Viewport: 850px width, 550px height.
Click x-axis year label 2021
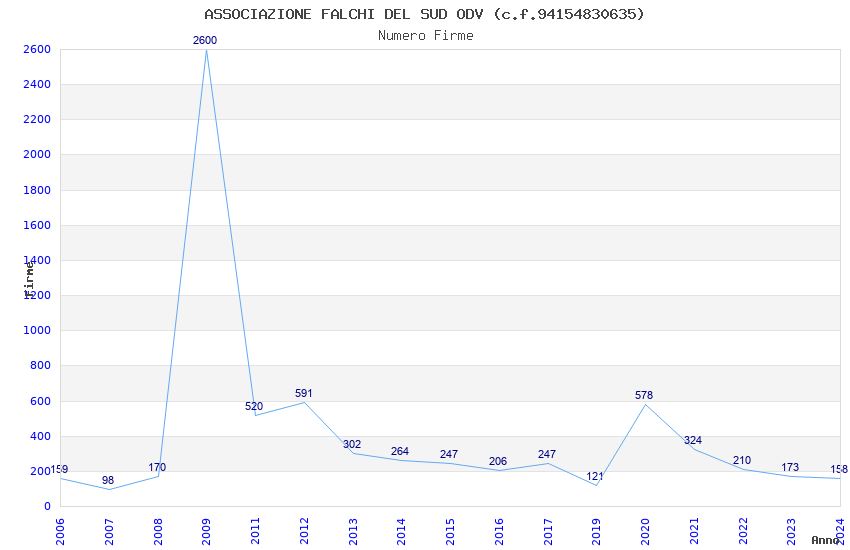coord(694,532)
